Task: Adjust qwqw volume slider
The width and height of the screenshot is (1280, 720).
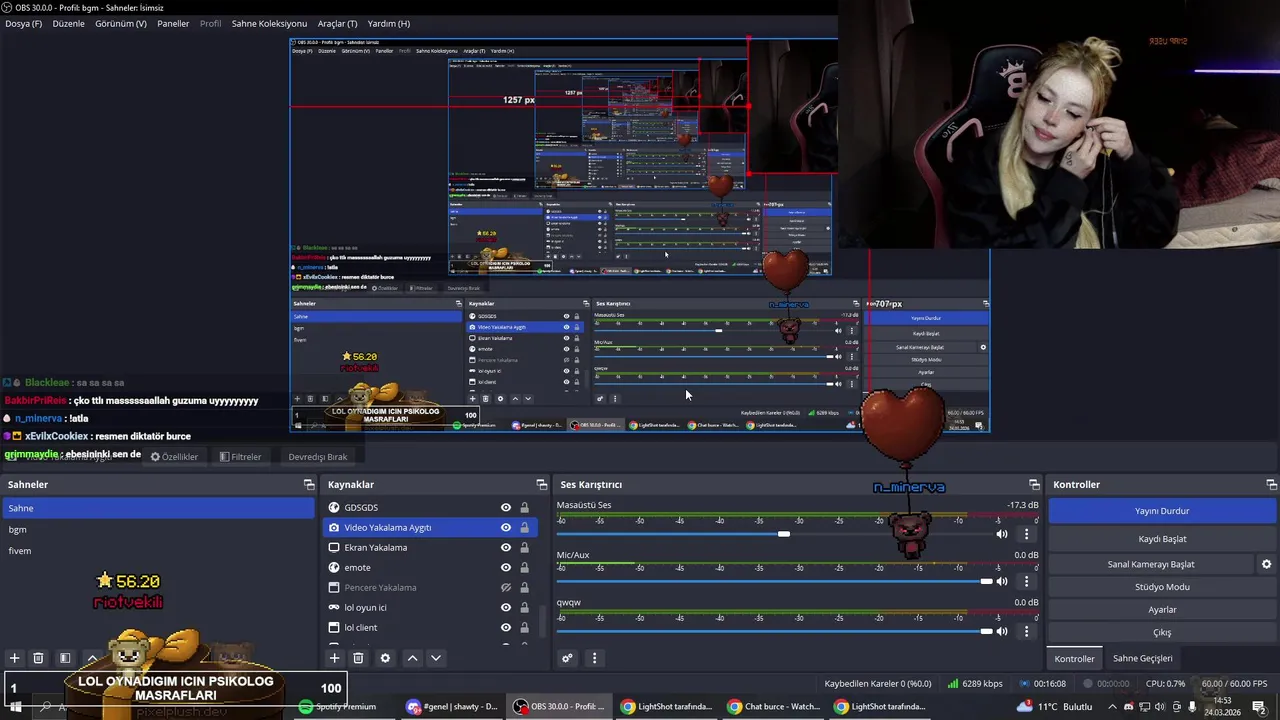Action: 987,631
